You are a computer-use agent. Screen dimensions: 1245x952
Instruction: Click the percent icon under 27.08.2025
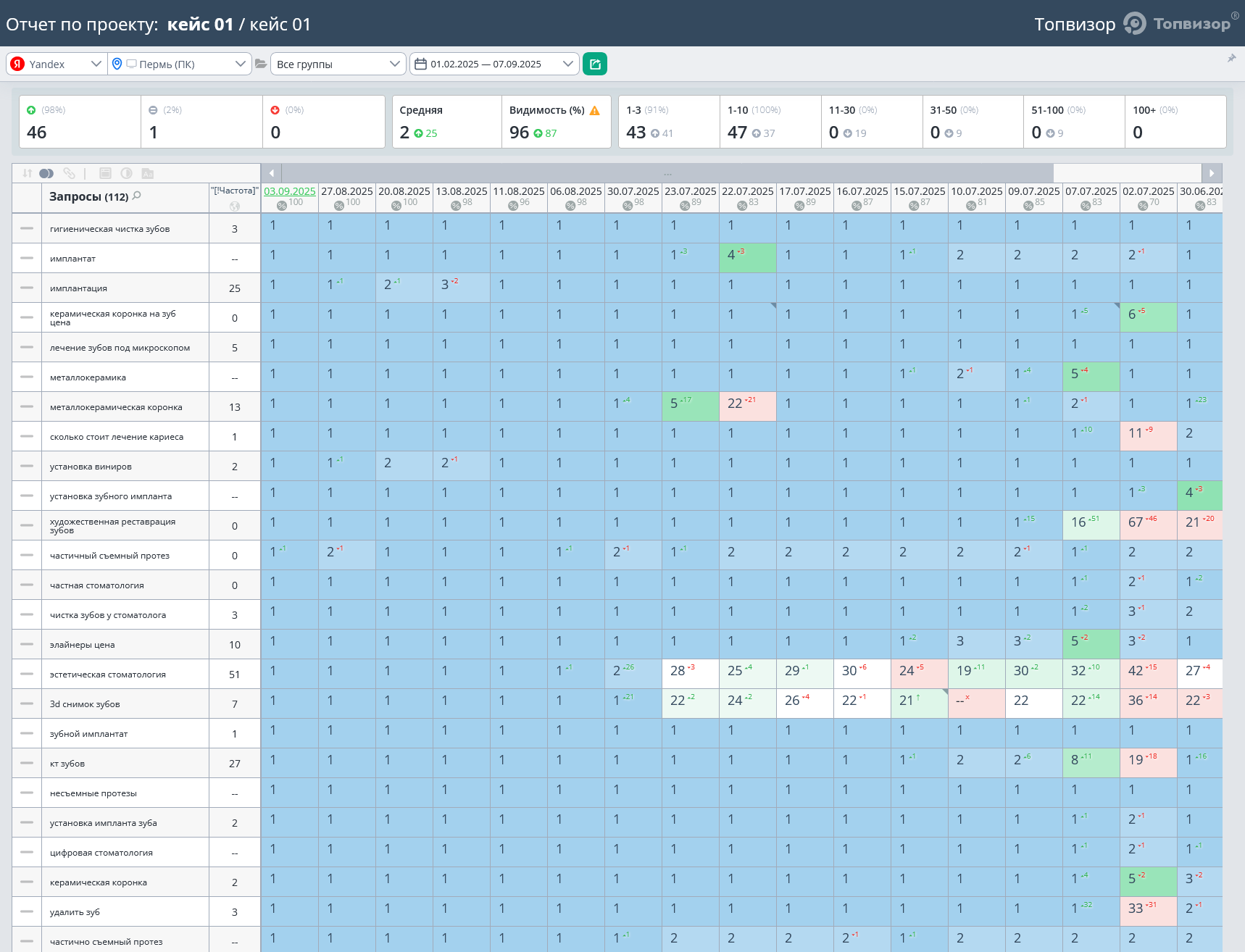tap(338, 206)
